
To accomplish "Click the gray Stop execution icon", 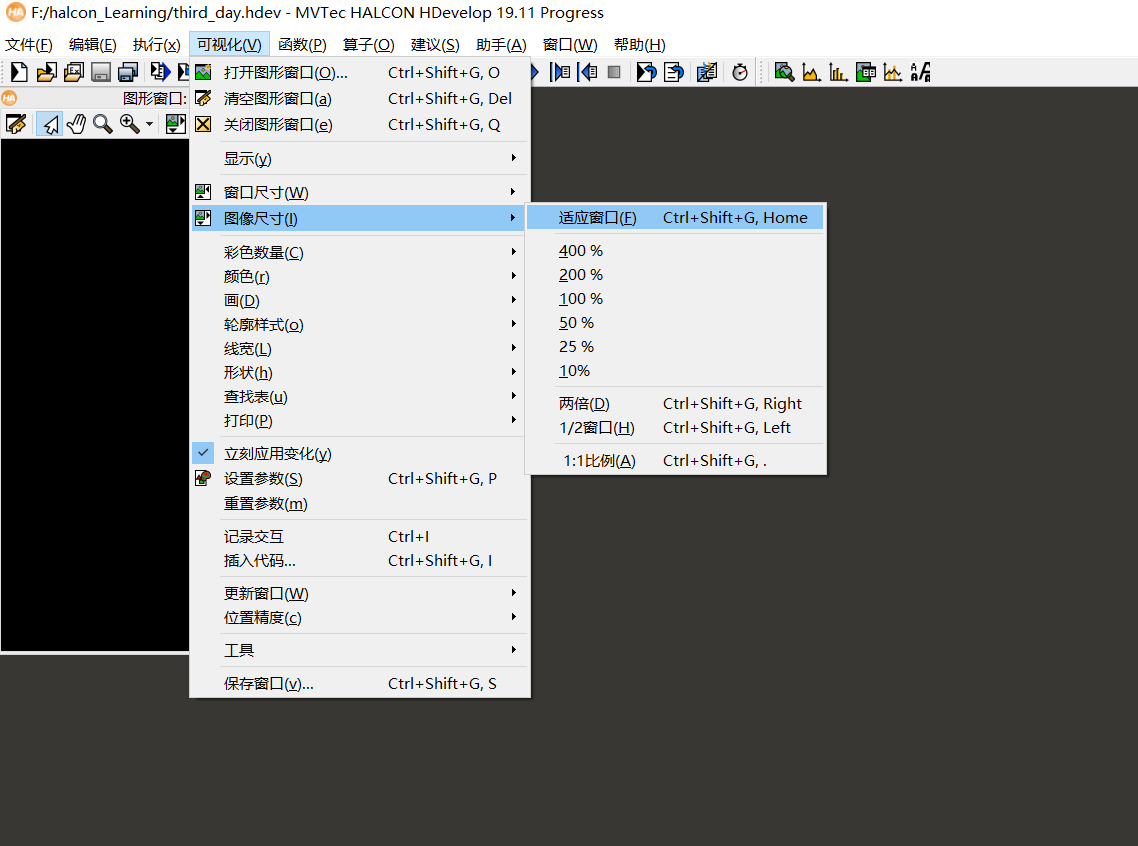I will point(614,72).
